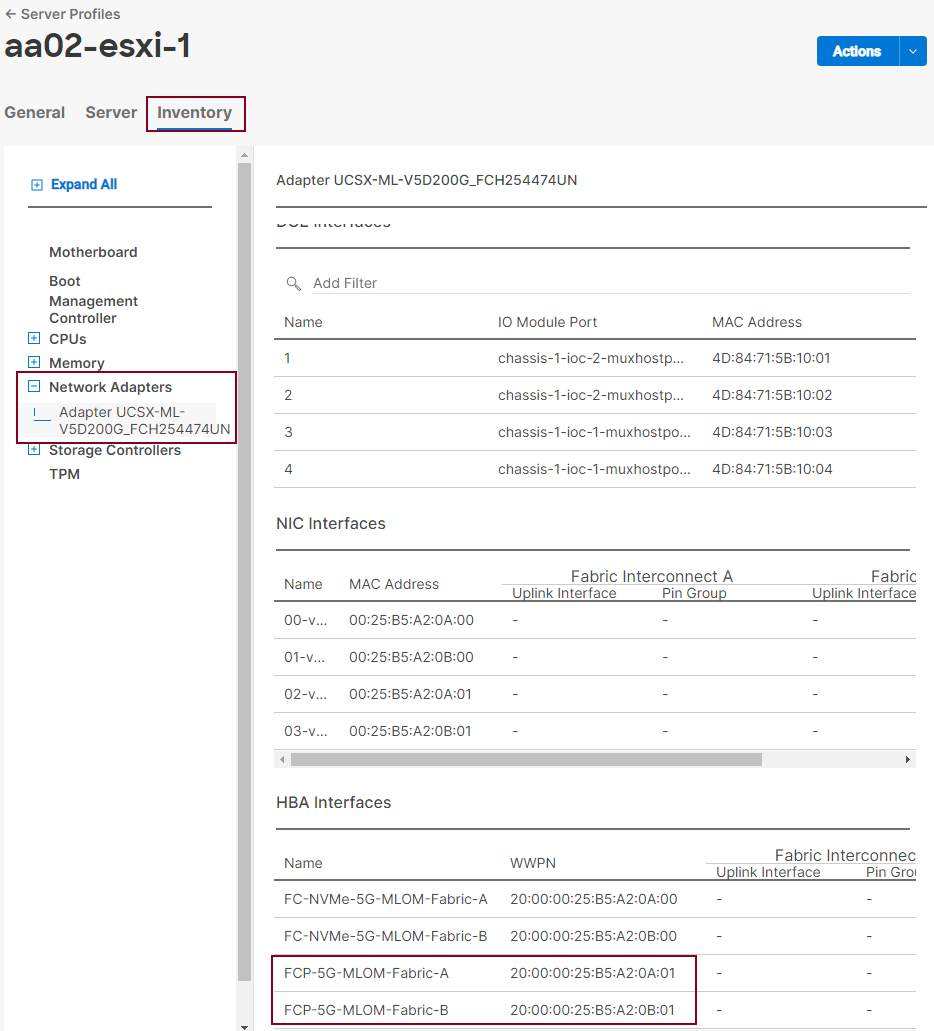Image resolution: width=934 pixels, height=1031 pixels.
Task: Click the NIC Interfaces section heading
Action: click(331, 523)
